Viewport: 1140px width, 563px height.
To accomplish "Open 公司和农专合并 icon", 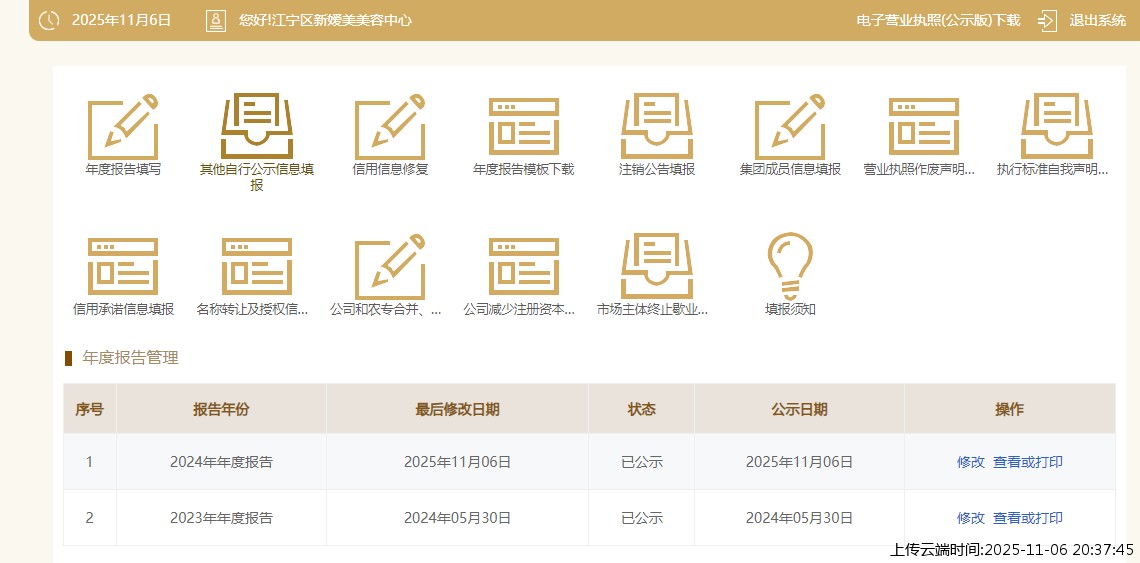I will click(x=390, y=267).
